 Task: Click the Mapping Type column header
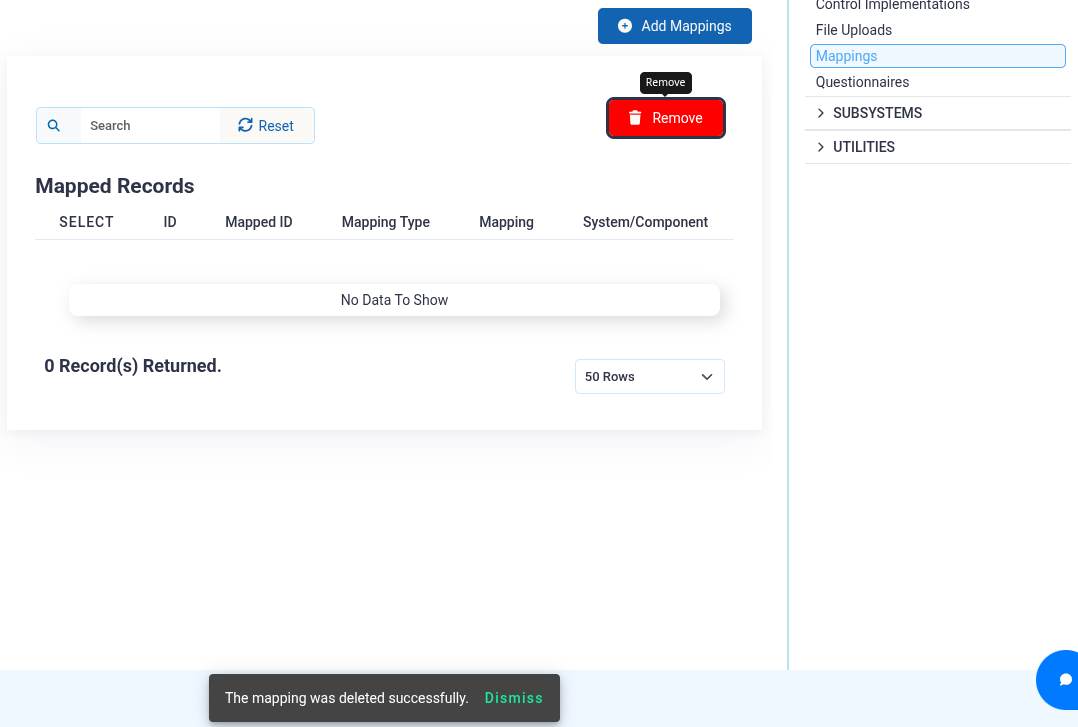click(x=386, y=222)
